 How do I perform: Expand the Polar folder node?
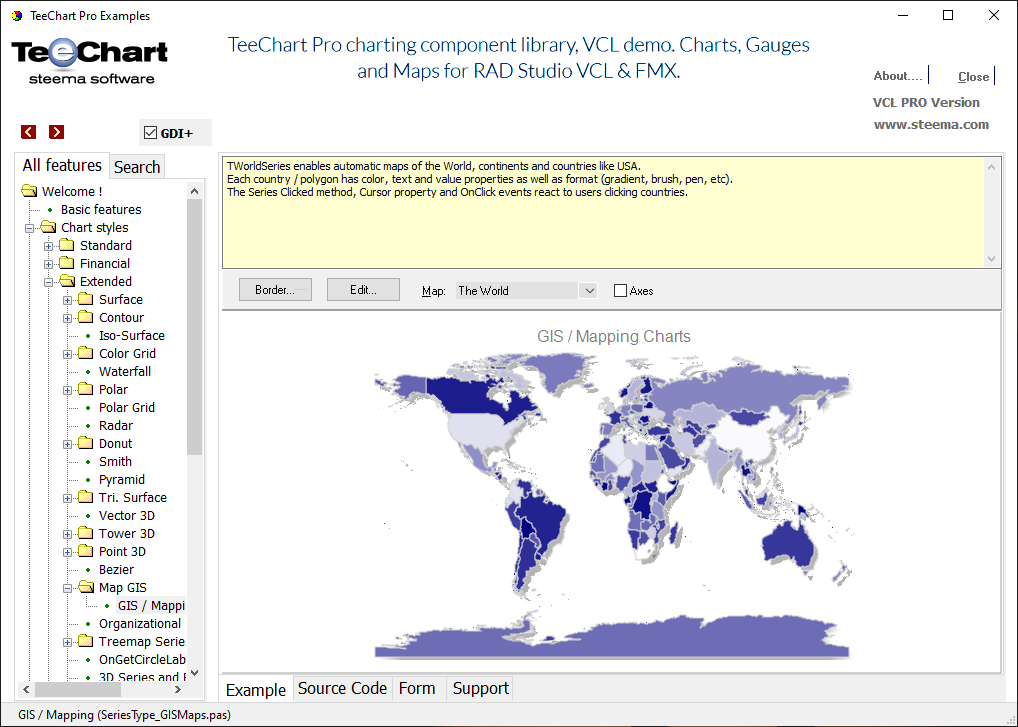68,390
